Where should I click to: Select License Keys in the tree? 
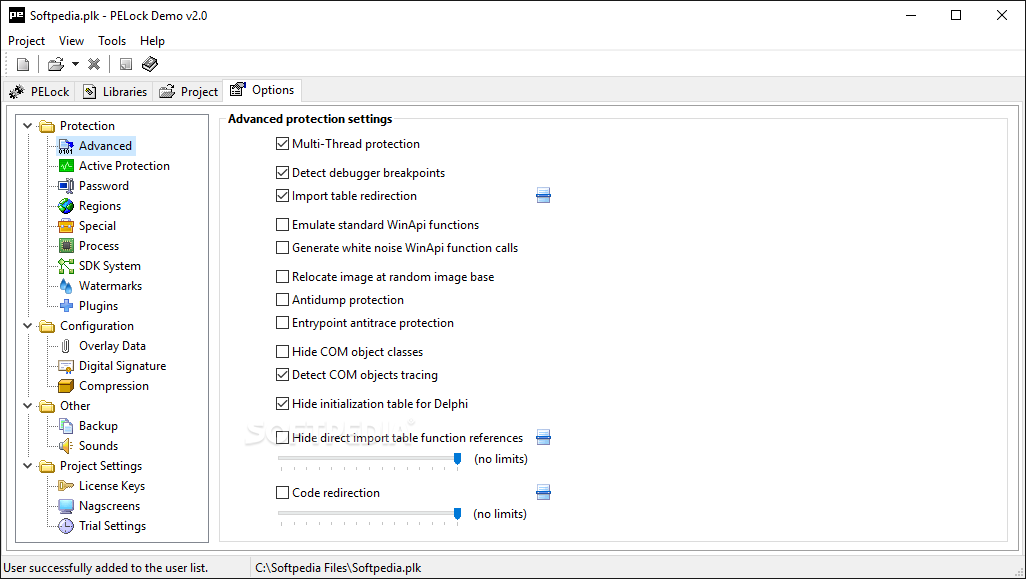112,486
